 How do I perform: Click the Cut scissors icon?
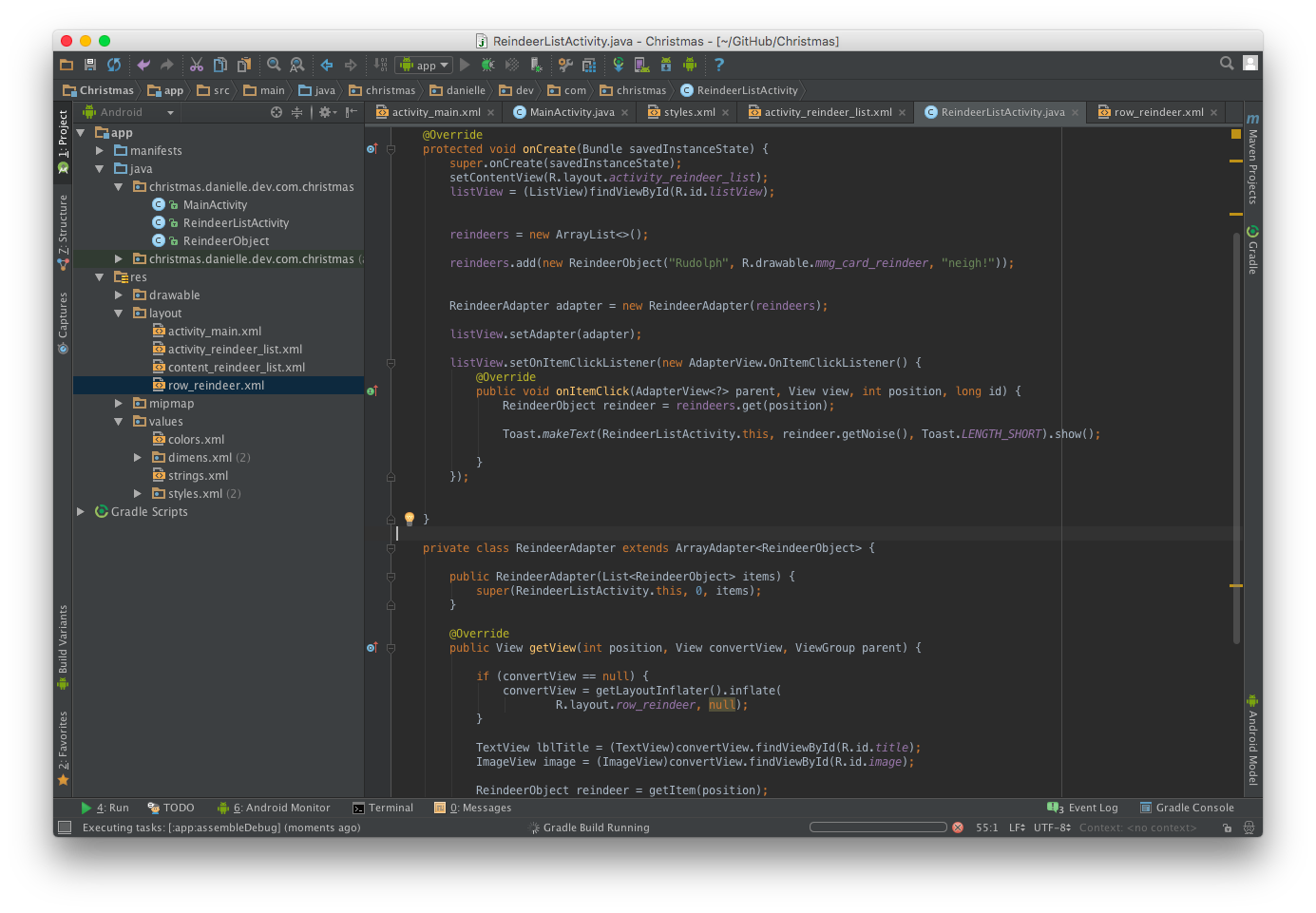coord(197,65)
